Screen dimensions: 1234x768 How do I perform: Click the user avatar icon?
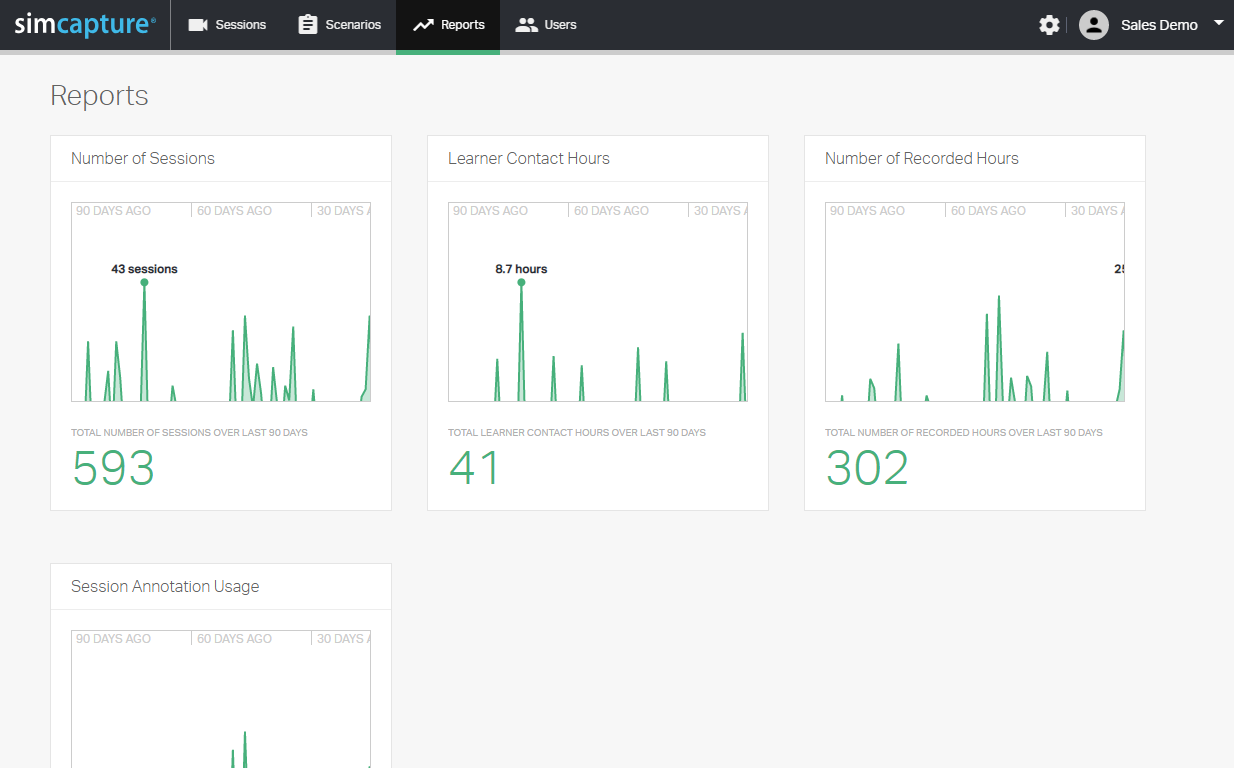click(x=1094, y=25)
